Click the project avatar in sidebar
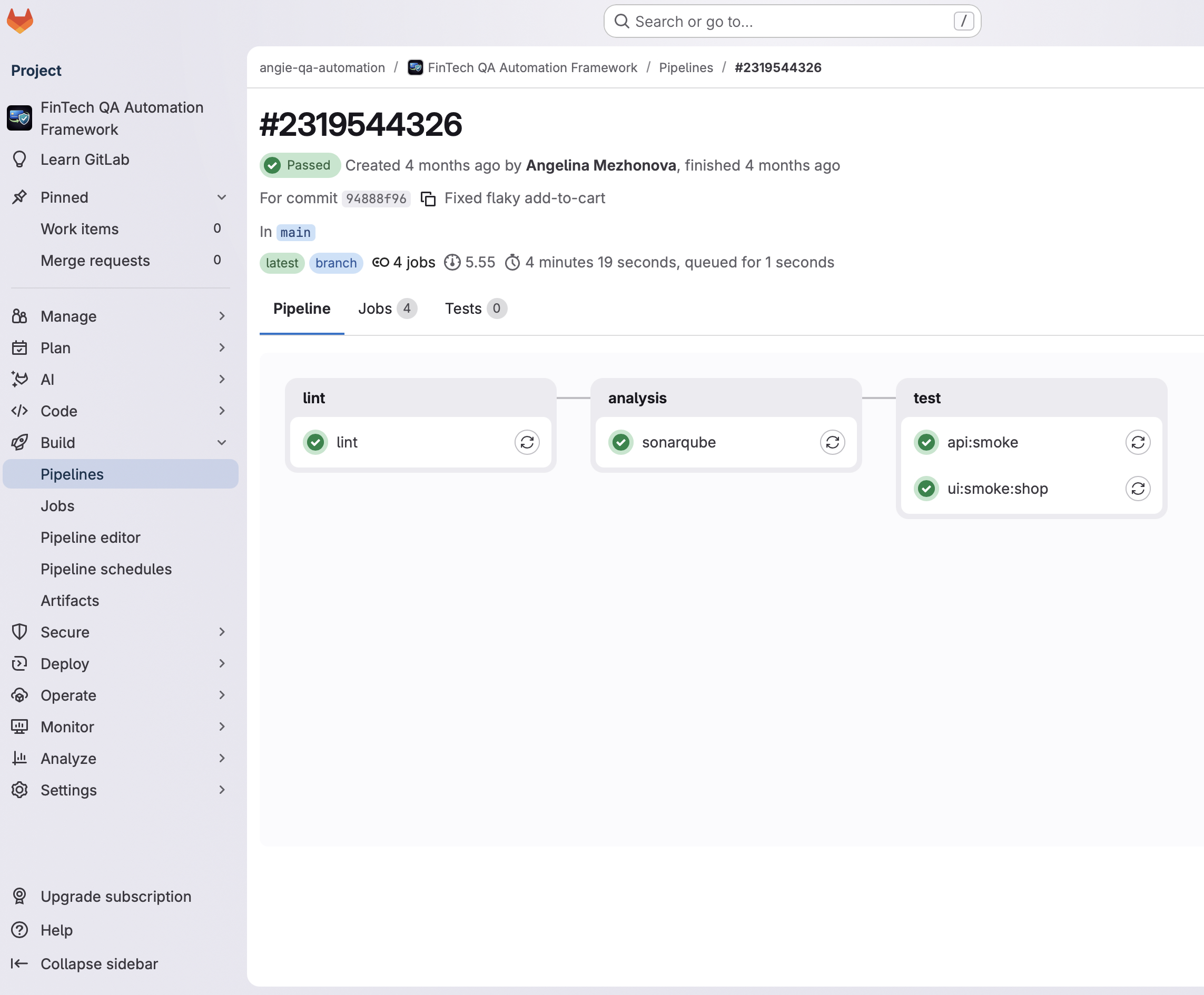This screenshot has height=995, width=1204. coord(19,118)
